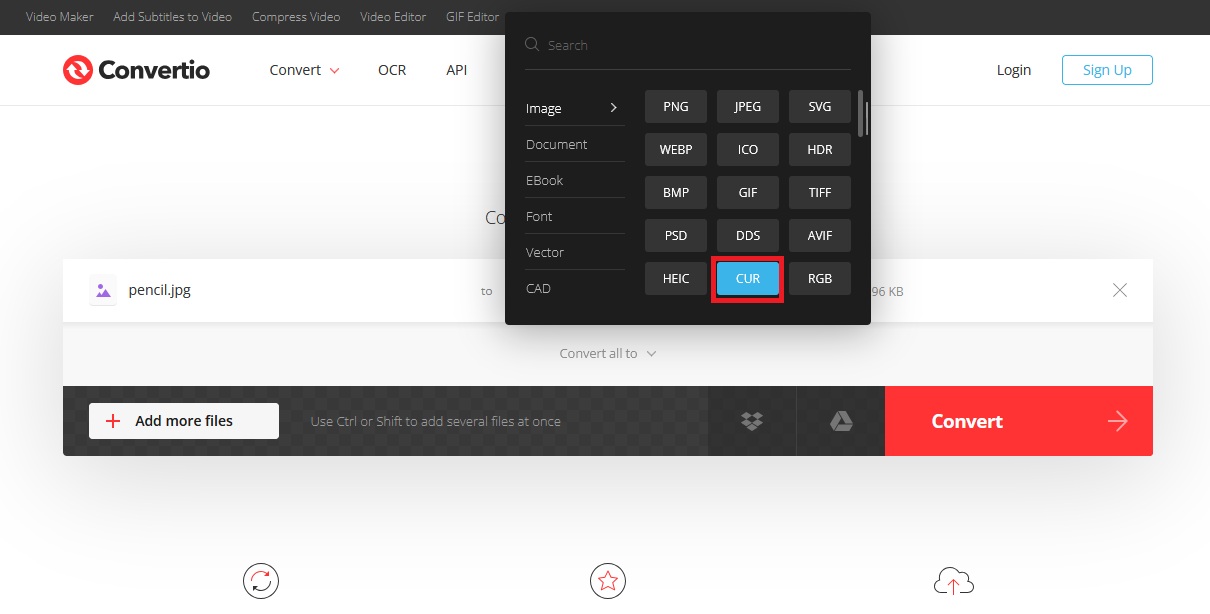Open Compress Video link

pos(296,17)
